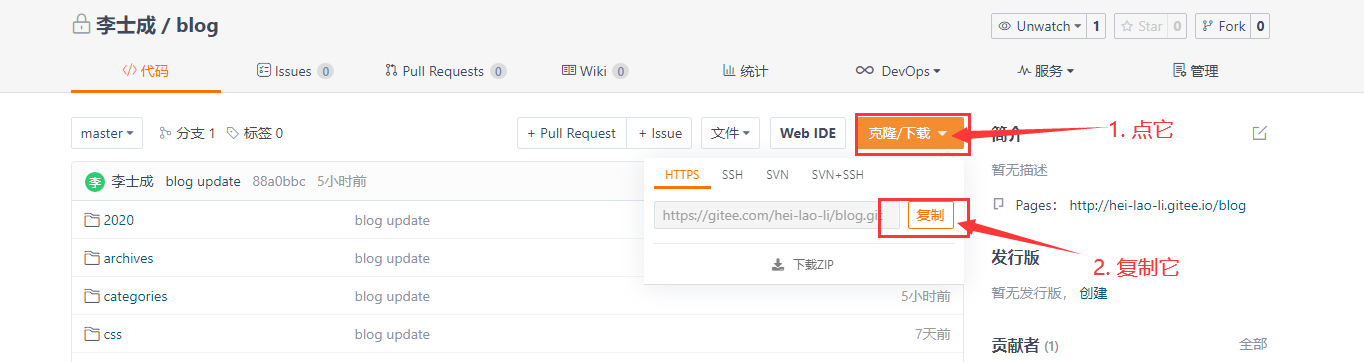Image resolution: width=1364 pixels, height=362 pixels.
Task: Click the star count 0
Action: click(x=1177, y=26)
